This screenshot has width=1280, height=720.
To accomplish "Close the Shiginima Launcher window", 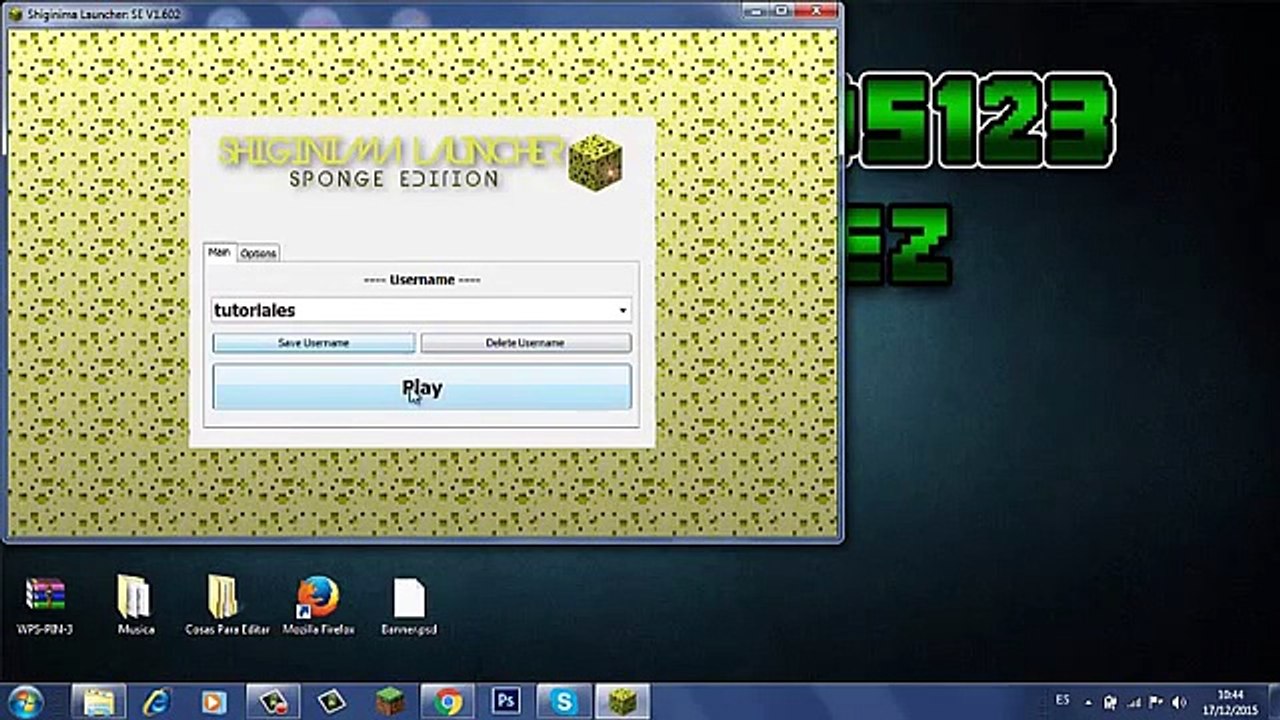I will click(815, 10).
